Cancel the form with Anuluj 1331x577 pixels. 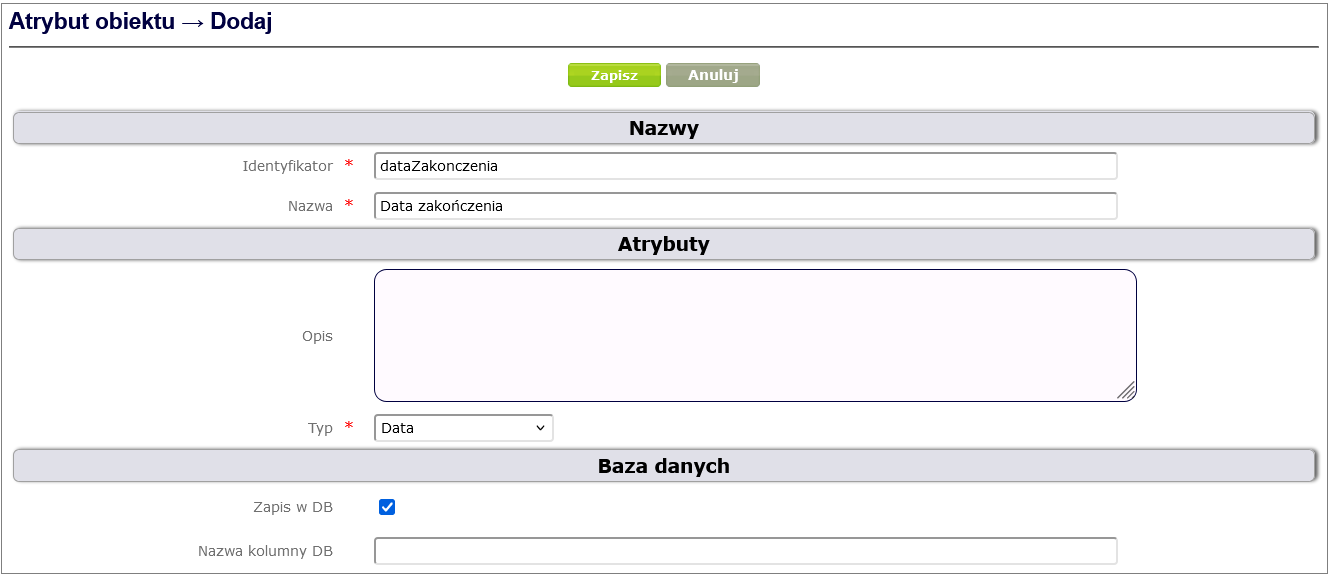coord(712,76)
